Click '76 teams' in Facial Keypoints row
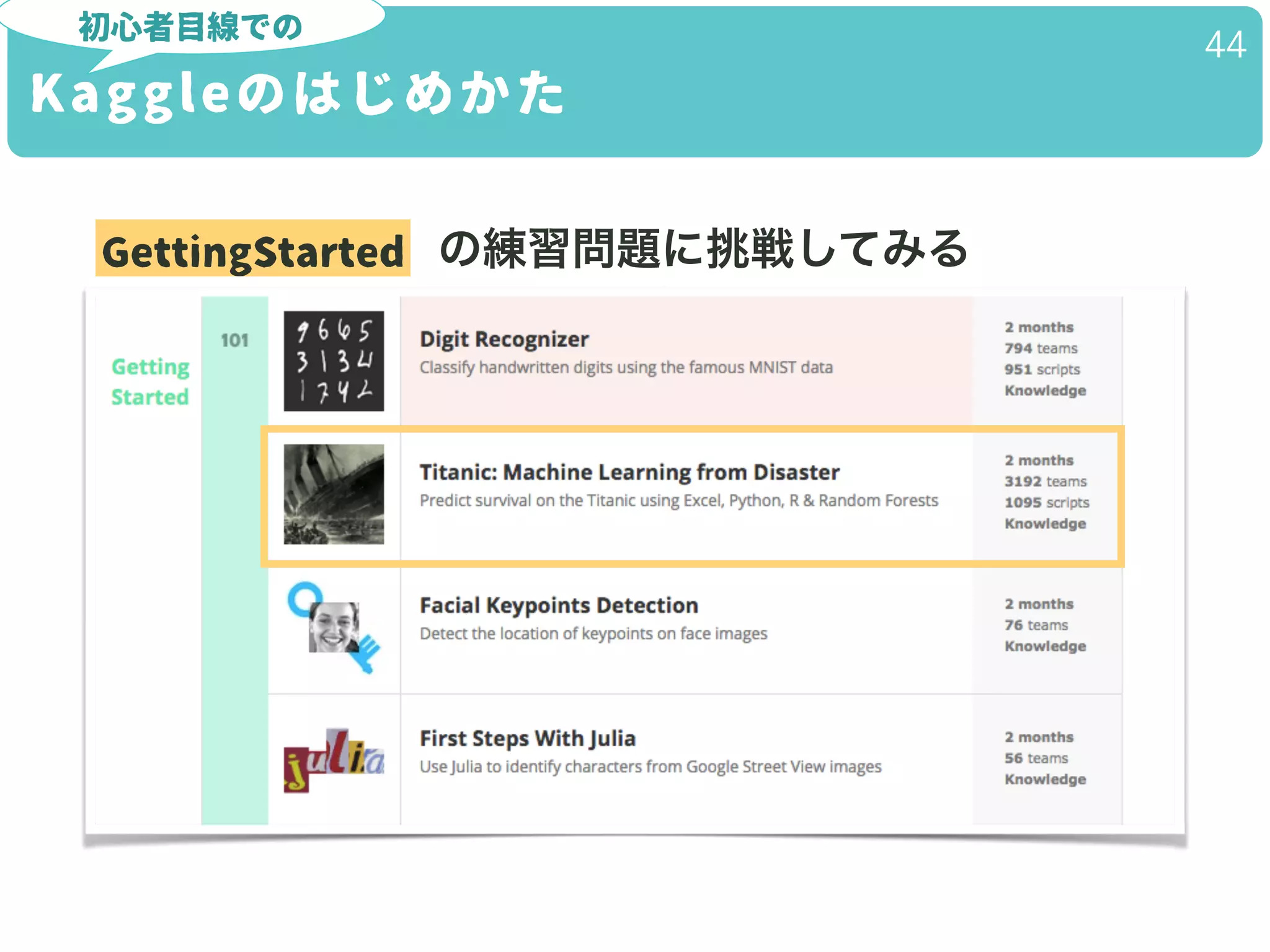Image resolution: width=1270 pixels, height=952 pixels. pos(1036,625)
